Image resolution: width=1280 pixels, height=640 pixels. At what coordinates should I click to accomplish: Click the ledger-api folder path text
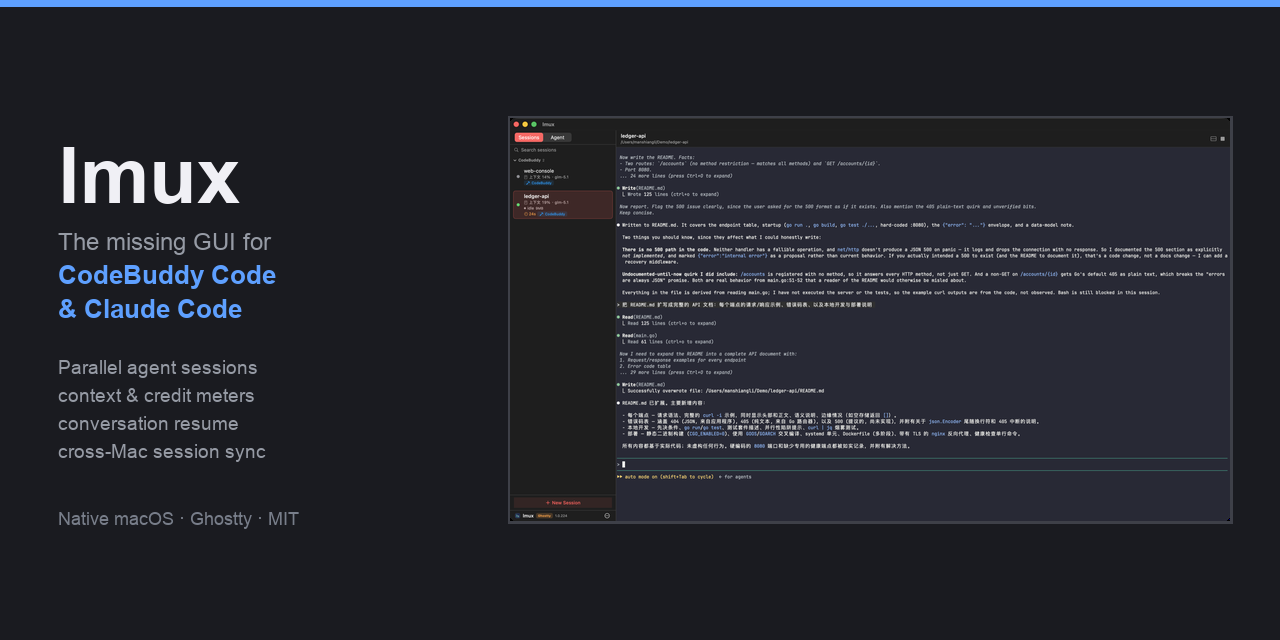654,142
